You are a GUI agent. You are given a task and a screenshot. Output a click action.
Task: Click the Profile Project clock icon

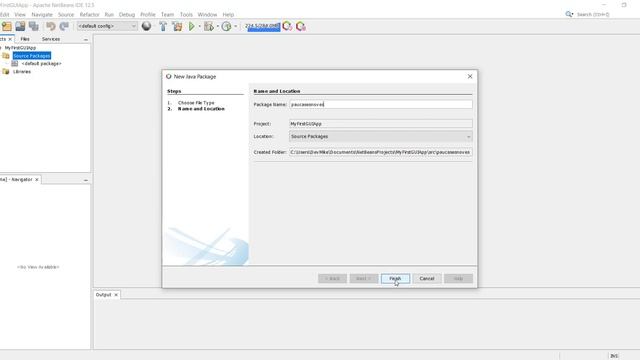pyautogui.click(x=226, y=26)
